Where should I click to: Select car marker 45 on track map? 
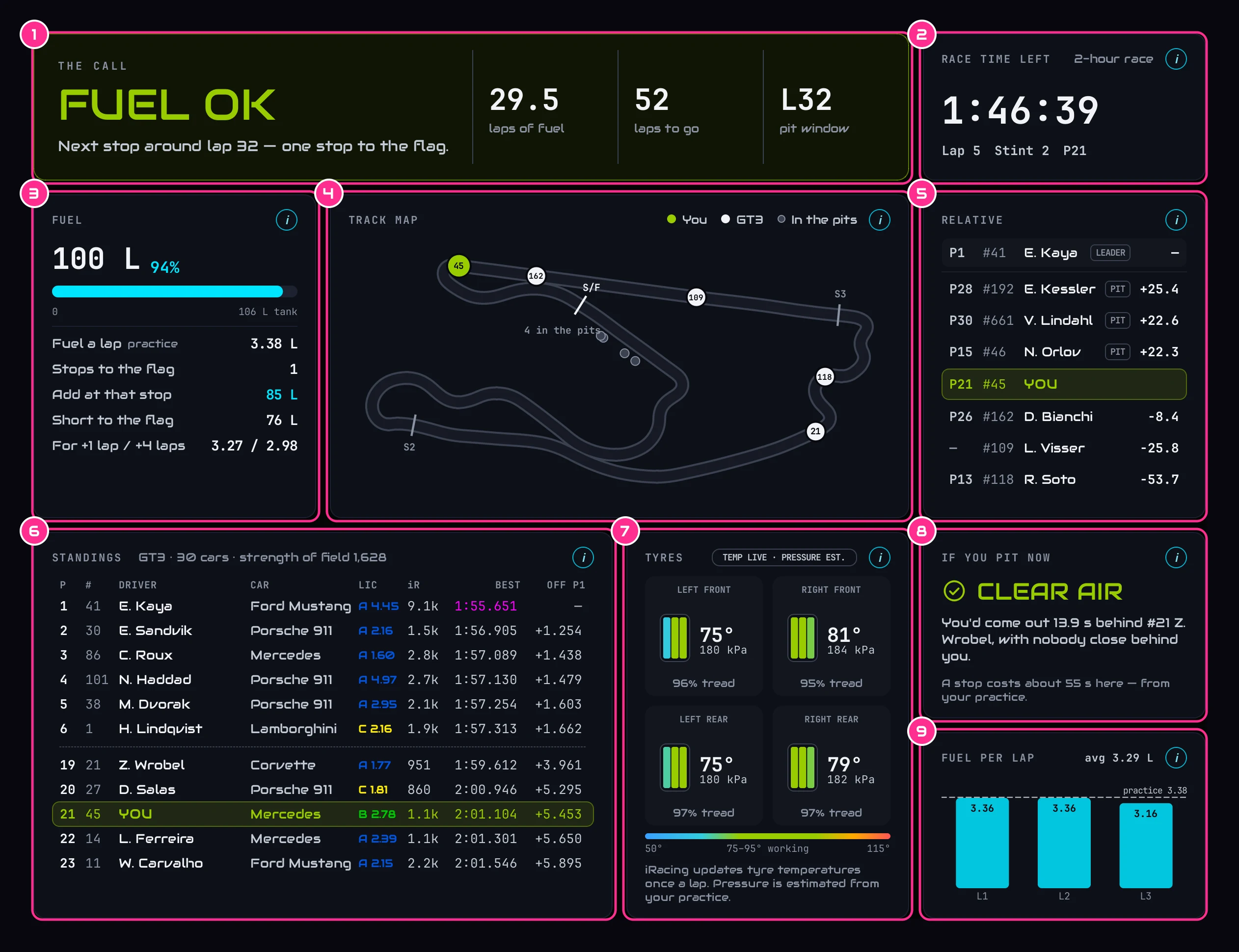click(x=458, y=266)
